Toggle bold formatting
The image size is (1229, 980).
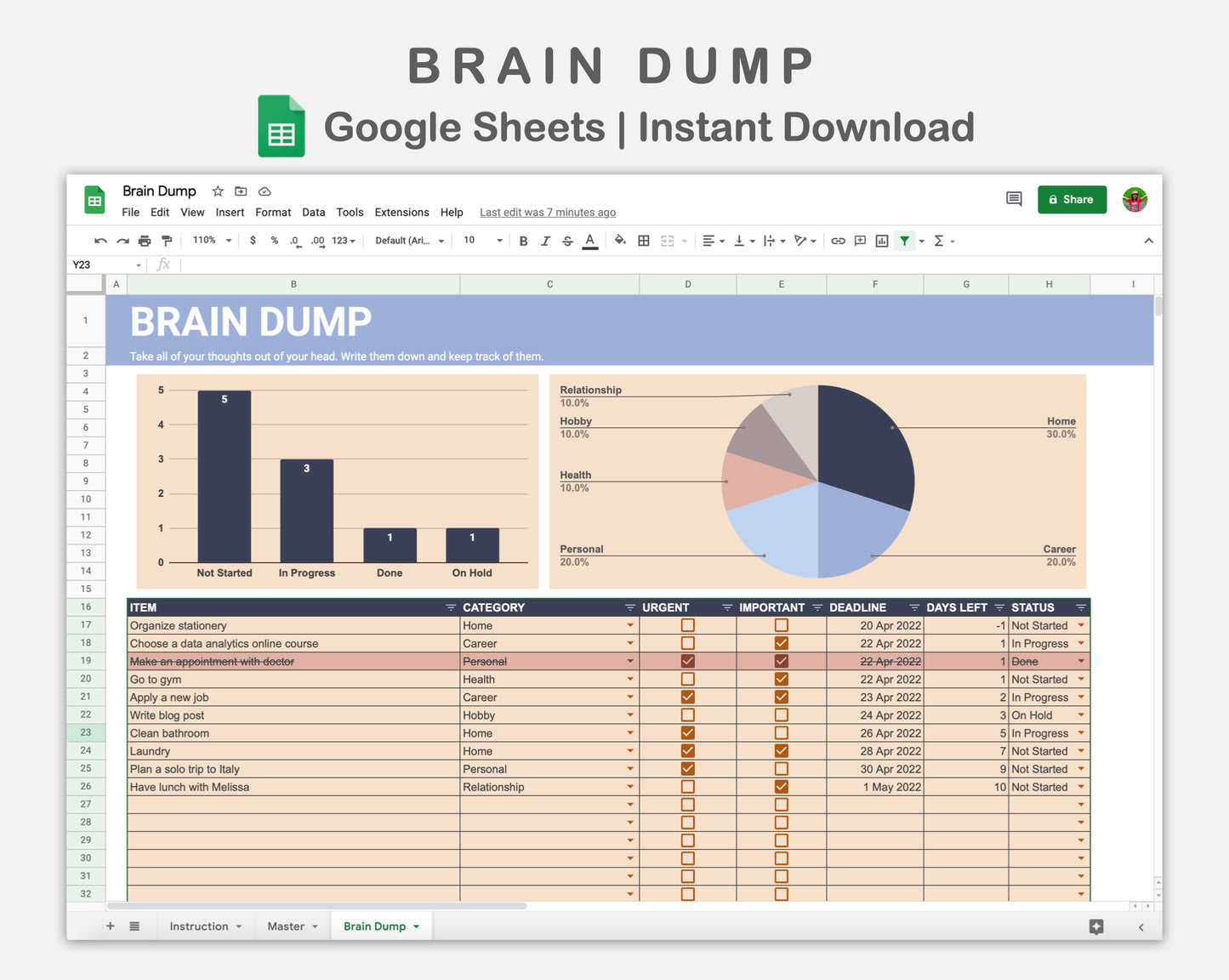[x=523, y=241]
